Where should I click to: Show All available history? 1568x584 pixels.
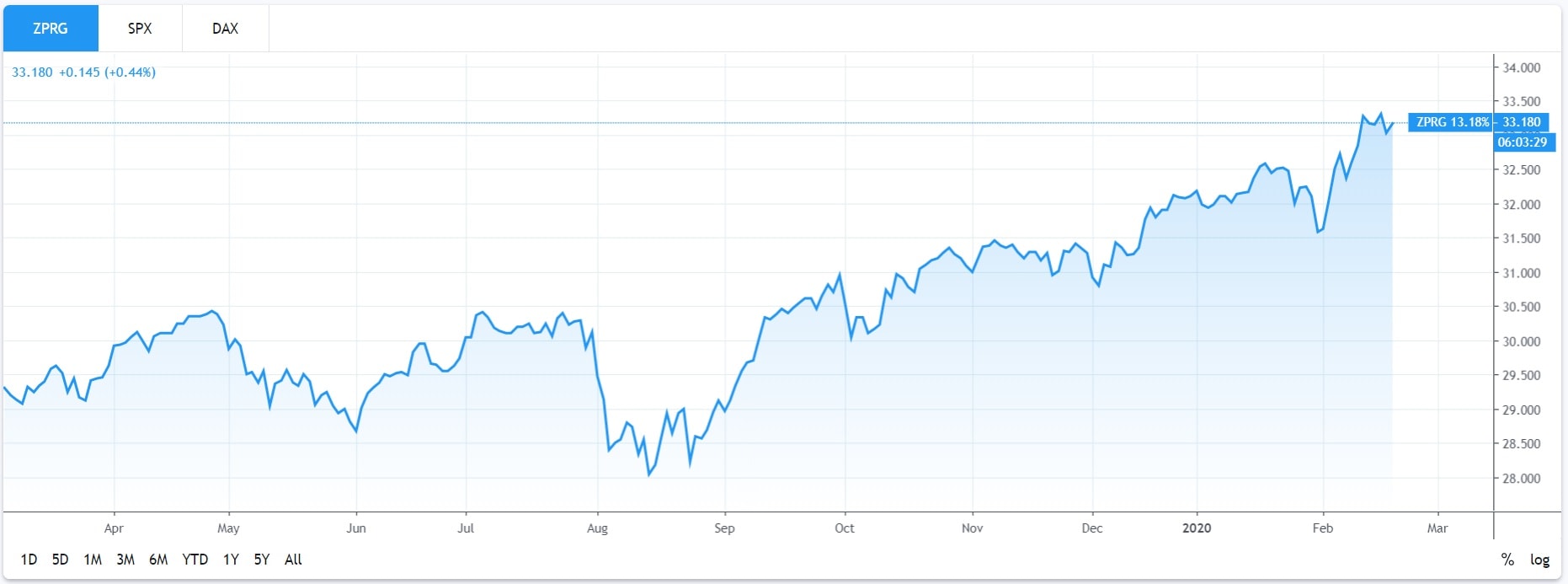(293, 560)
